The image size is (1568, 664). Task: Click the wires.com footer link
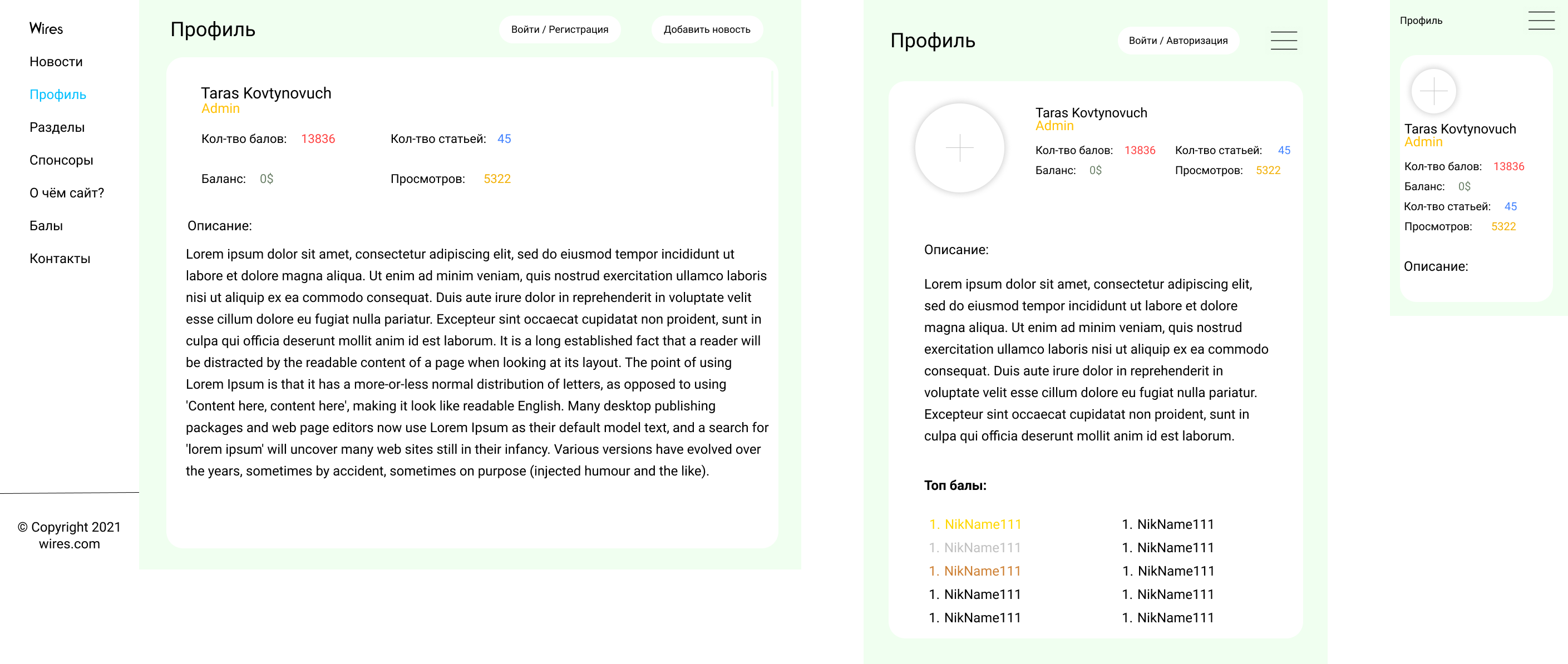coord(70,544)
